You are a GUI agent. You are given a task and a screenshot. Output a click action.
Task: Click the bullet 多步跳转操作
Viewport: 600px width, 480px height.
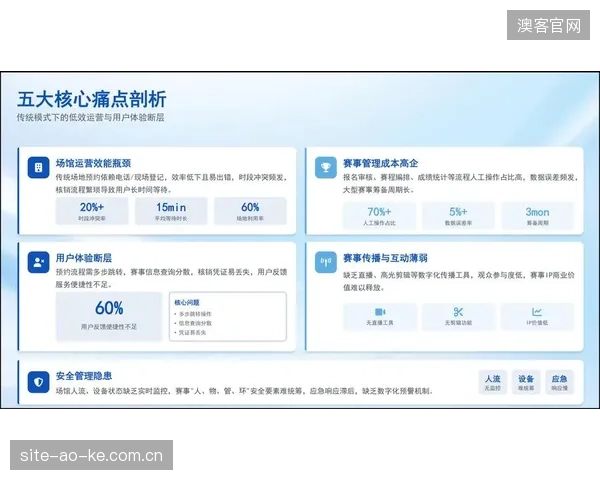(193, 314)
